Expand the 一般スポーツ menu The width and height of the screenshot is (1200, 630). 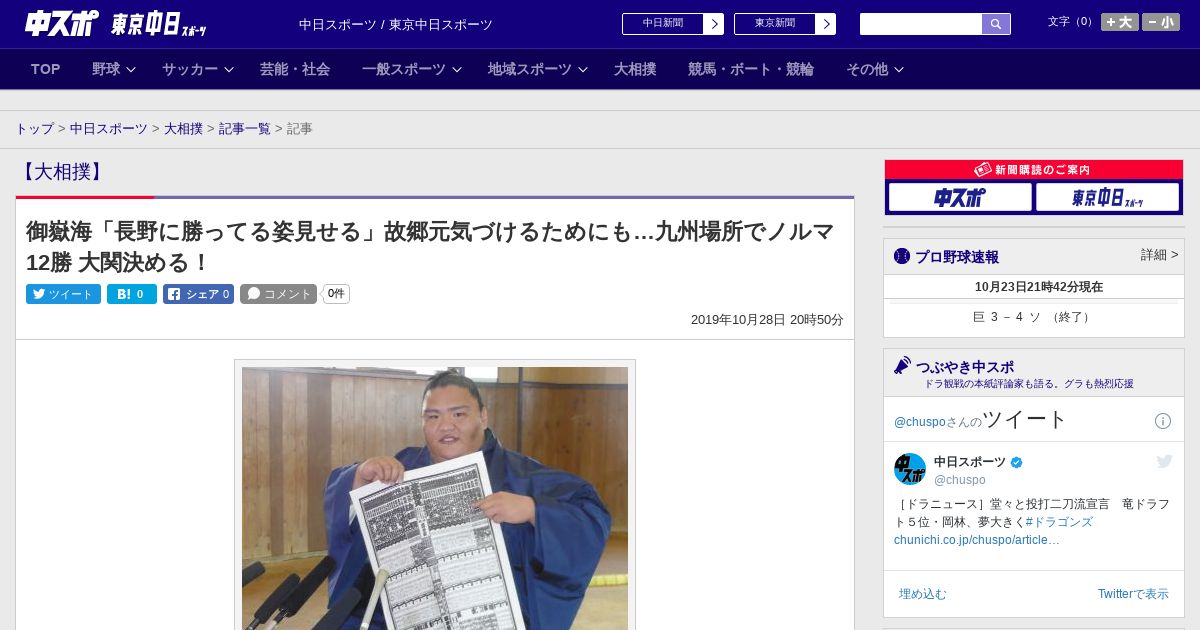[412, 69]
